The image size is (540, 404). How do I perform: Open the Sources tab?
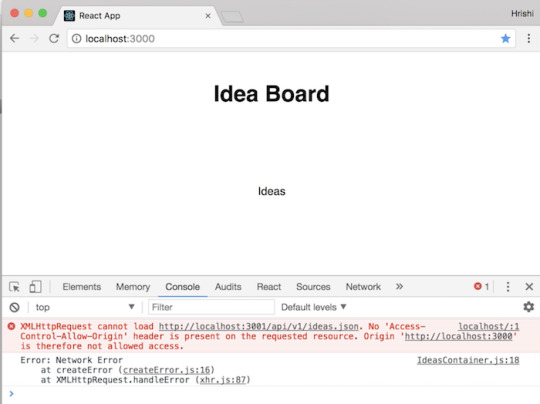point(313,287)
